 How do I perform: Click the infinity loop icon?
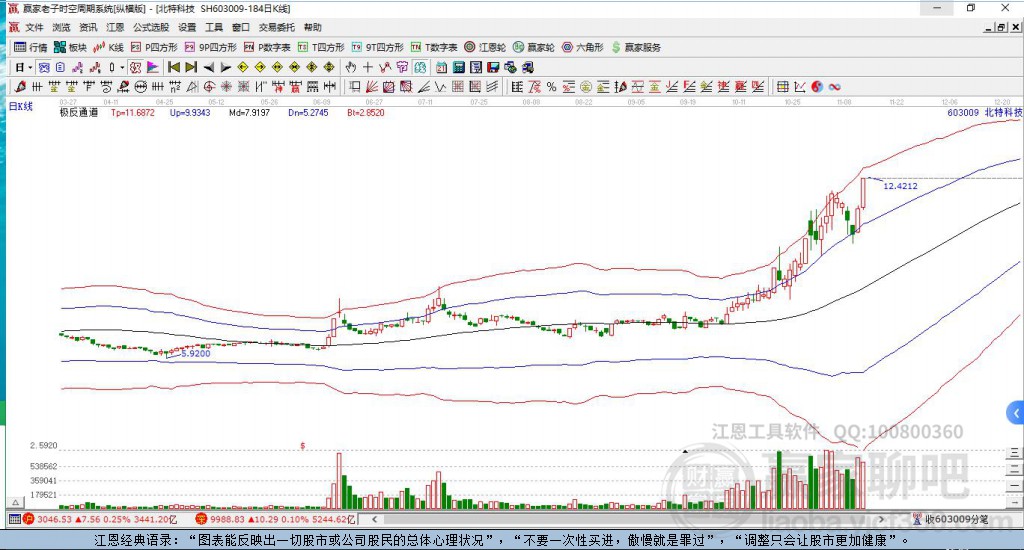(x=835, y=87)
